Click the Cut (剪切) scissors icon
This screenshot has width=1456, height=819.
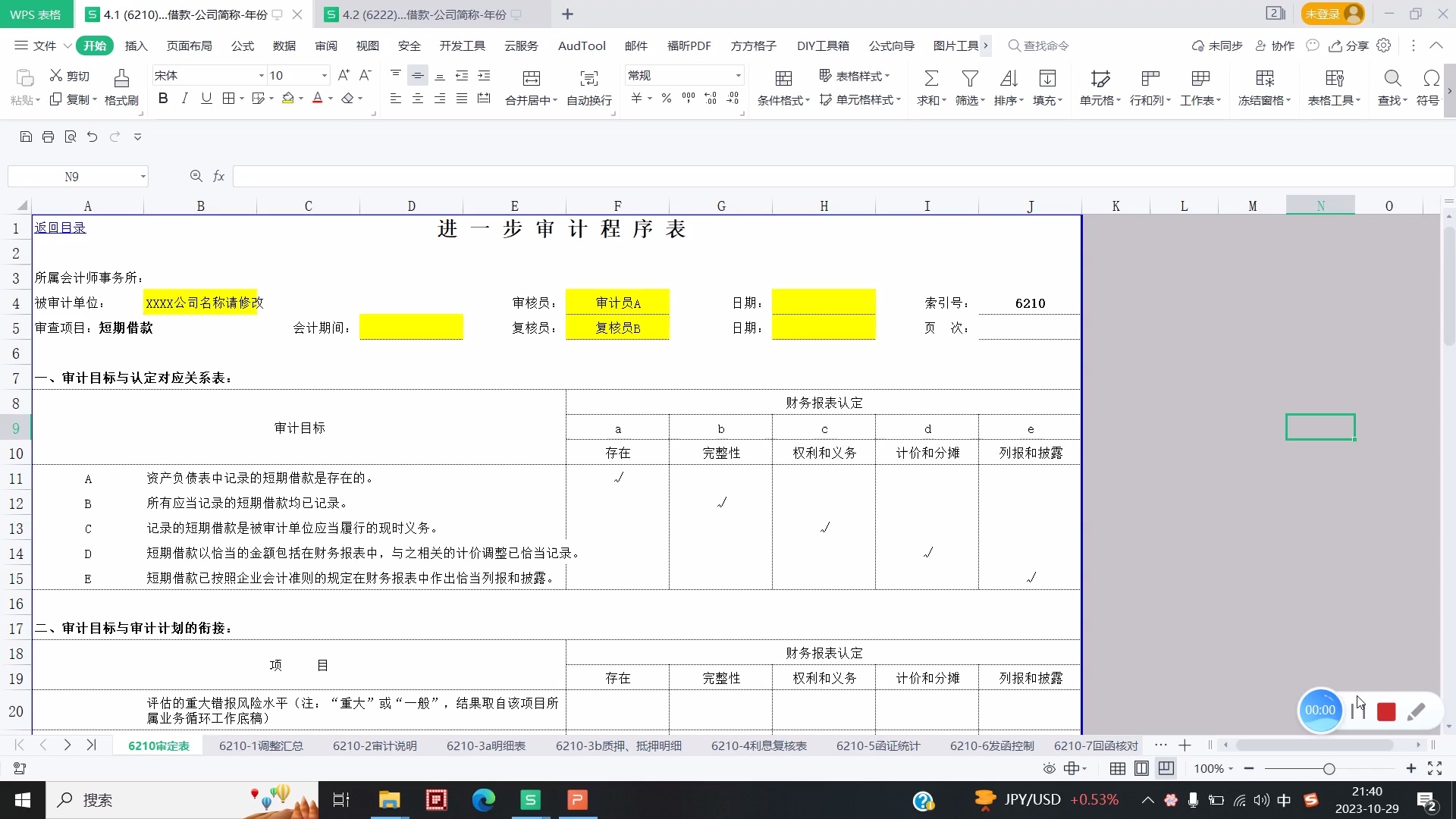[56, 76]
